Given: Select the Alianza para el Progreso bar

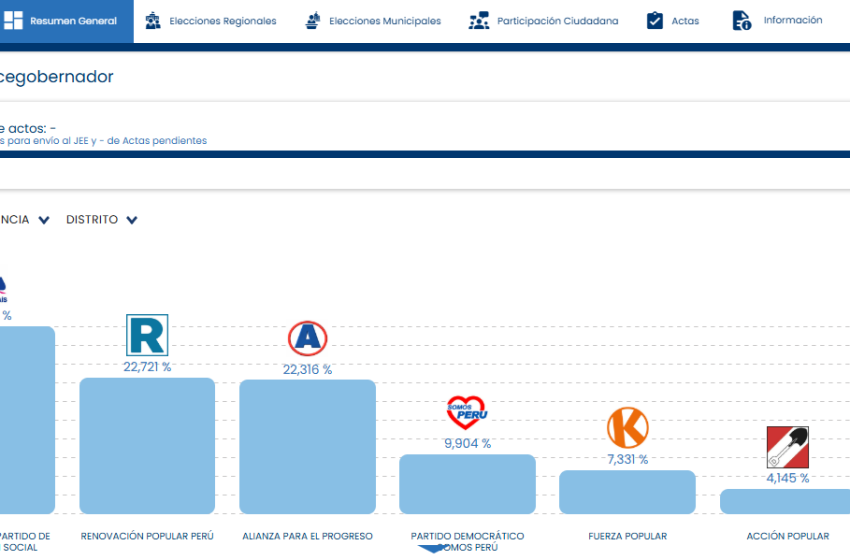Looking at the screenshot, I should point(307,447).
